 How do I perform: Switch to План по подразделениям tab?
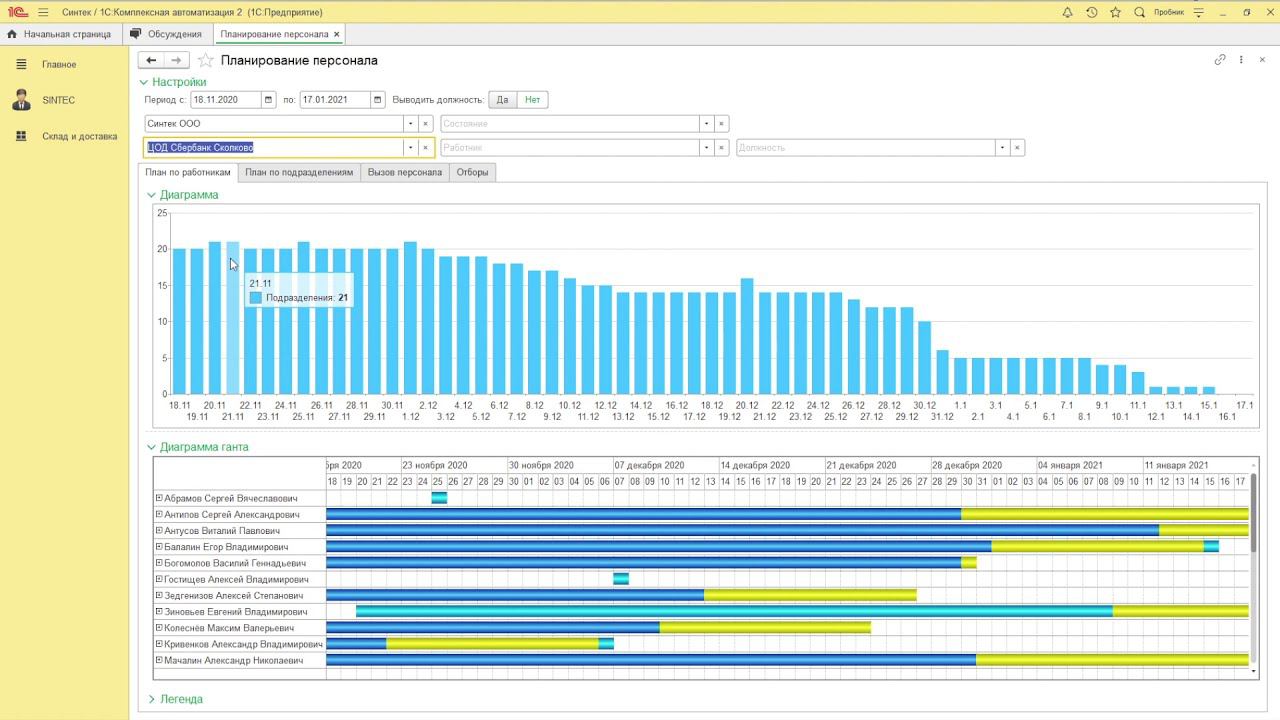point(299,172)
